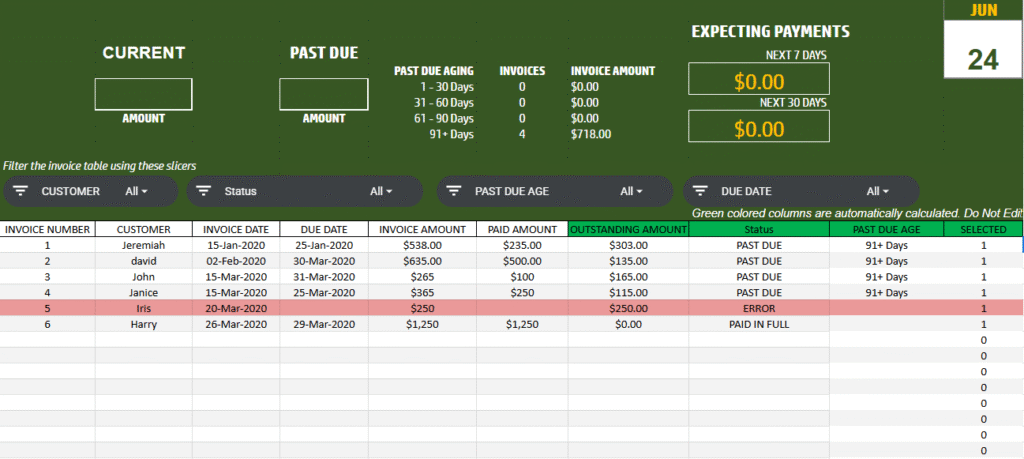The width and height of the screenshot is (1024, 459).
Task: Click due date 30-Mar-2020
Action: (x=324, y=261)
